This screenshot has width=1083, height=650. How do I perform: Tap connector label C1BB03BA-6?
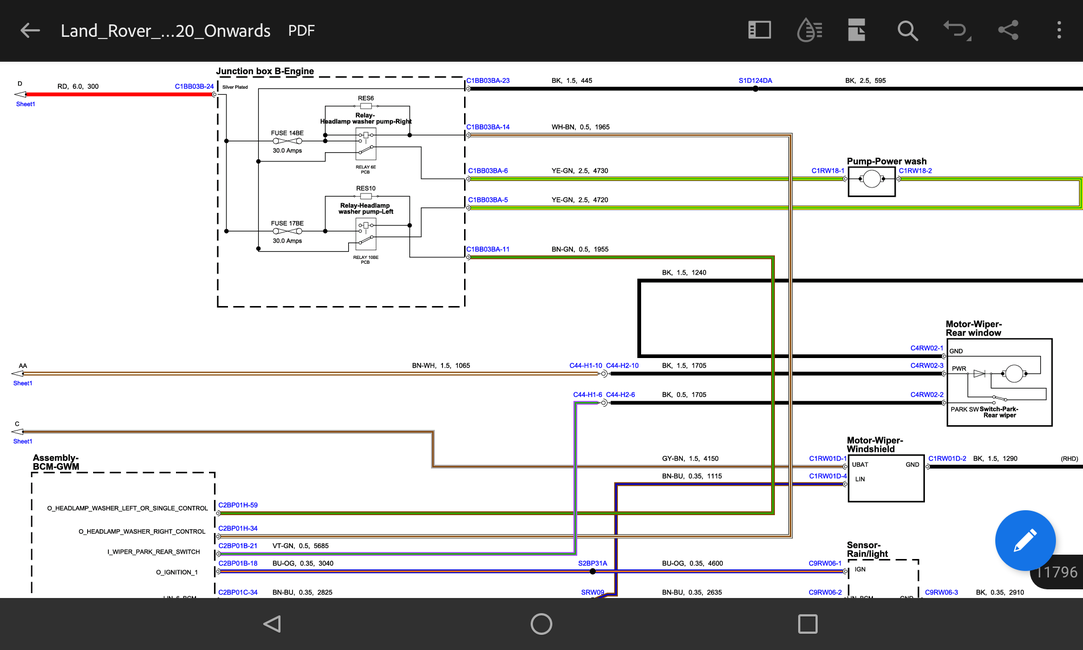coord(488,171)
